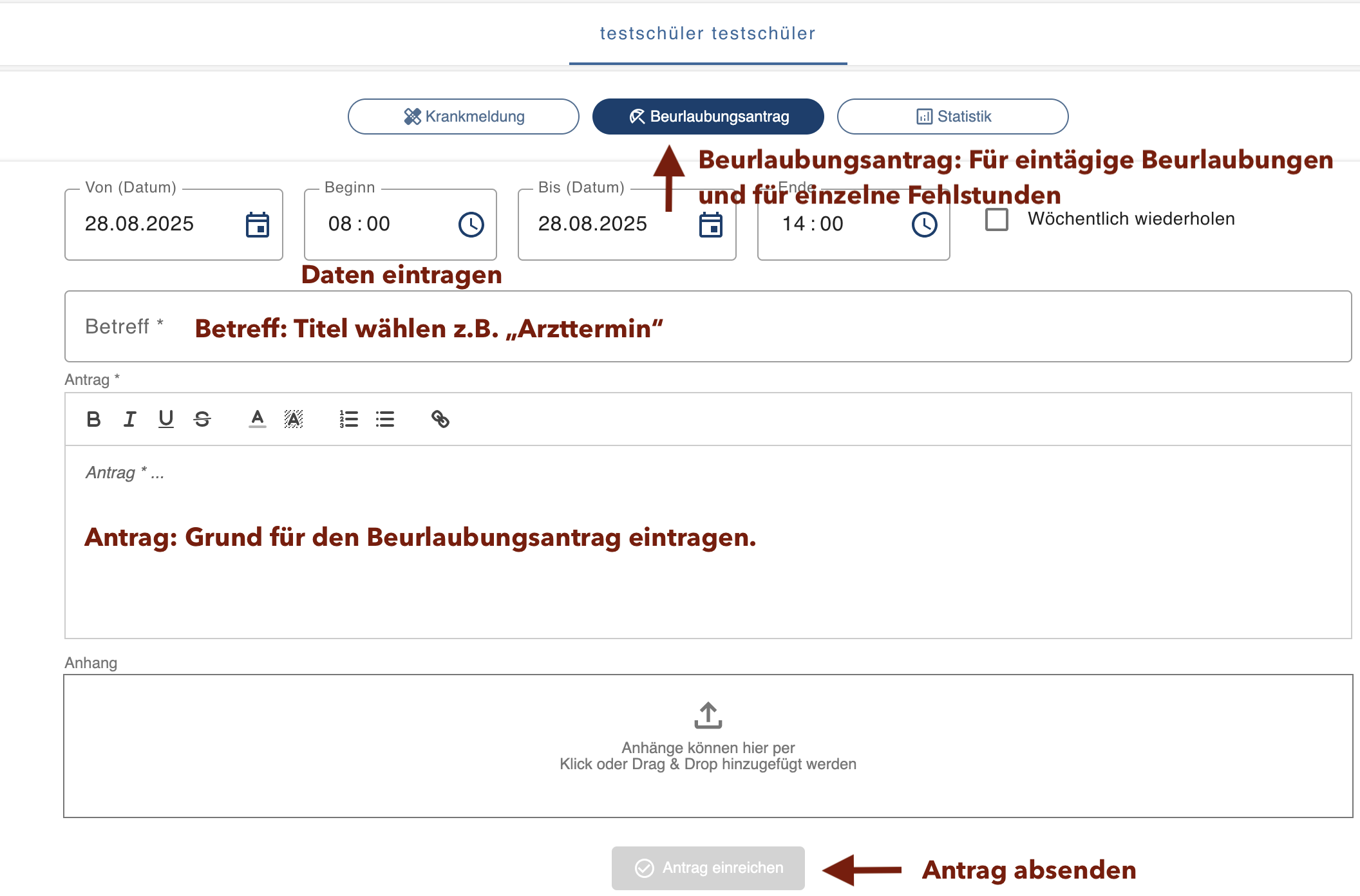This screenshot has width=1360, height=896.
Task: Click the upload arrow icon in Anhang
Action: [708, 715]
